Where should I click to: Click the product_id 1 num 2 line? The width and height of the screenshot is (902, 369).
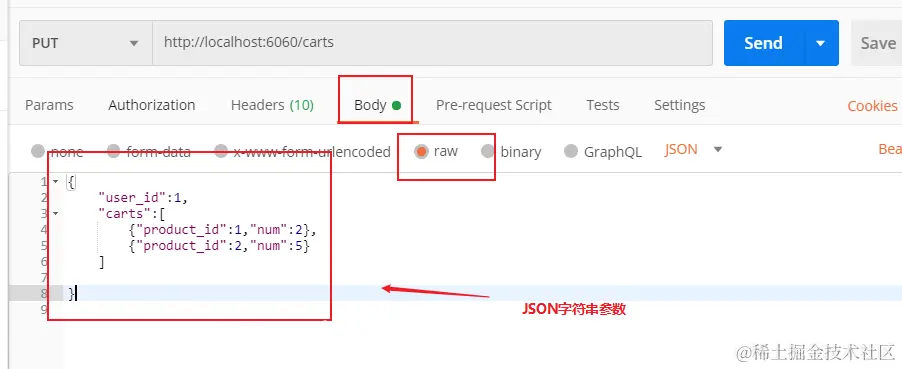[x=223, y=230]
